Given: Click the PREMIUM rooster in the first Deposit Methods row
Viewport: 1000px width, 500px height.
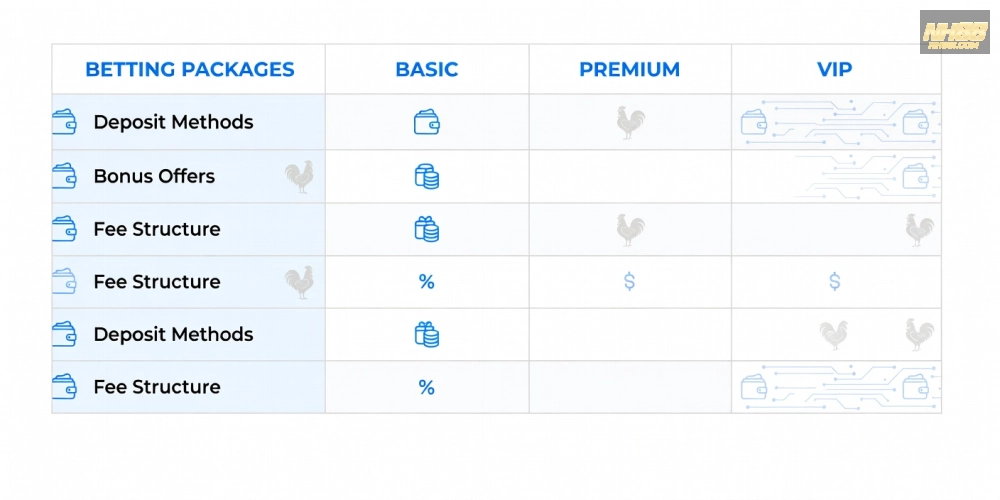Looking at the screenshot, I should tap(630, 123).
